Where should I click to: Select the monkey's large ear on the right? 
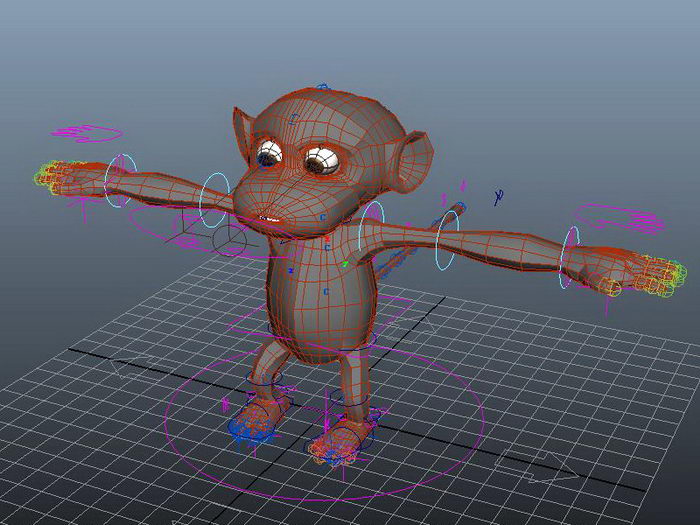(411, 162)
